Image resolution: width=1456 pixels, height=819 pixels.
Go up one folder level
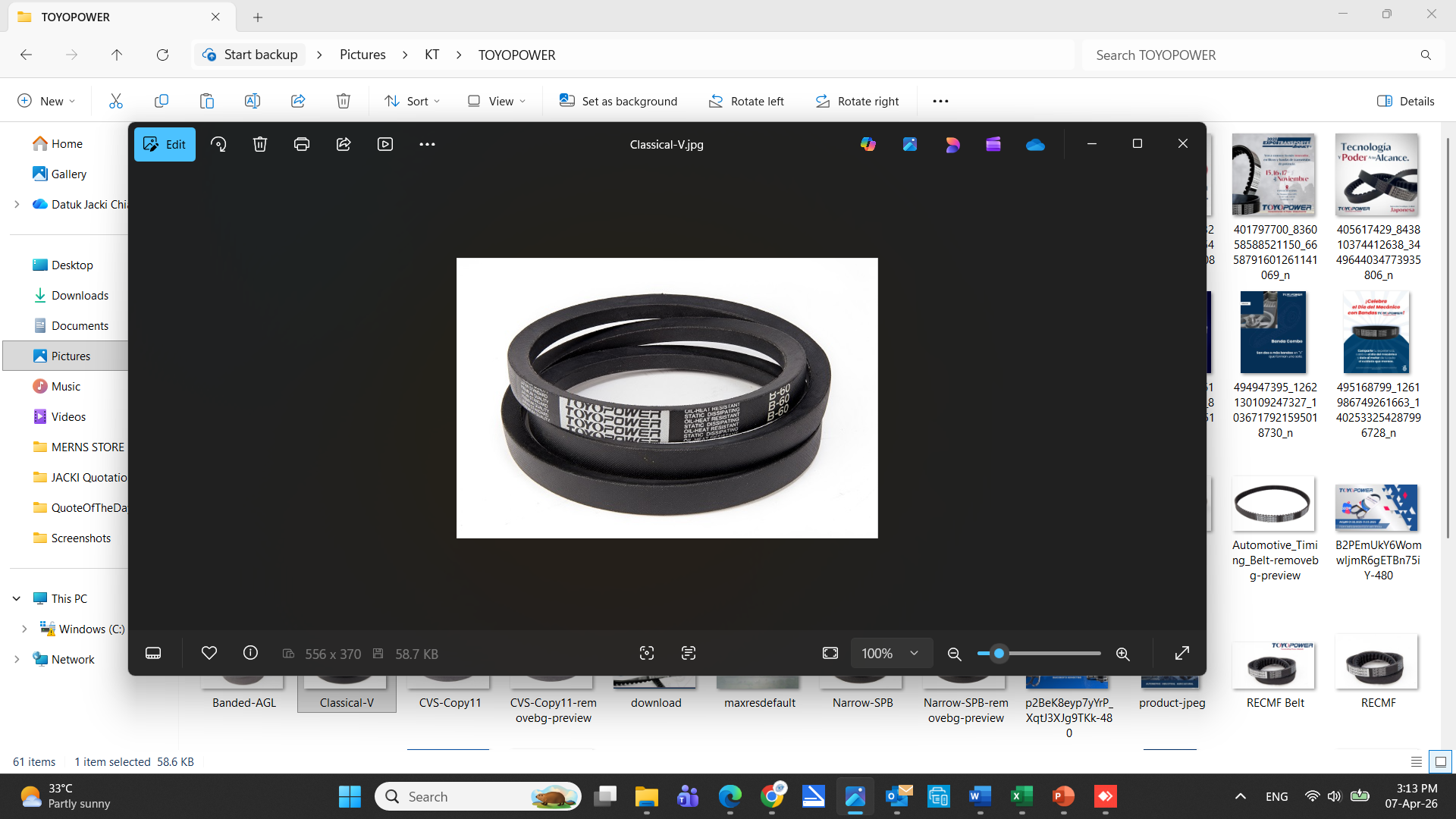(117, 55)
